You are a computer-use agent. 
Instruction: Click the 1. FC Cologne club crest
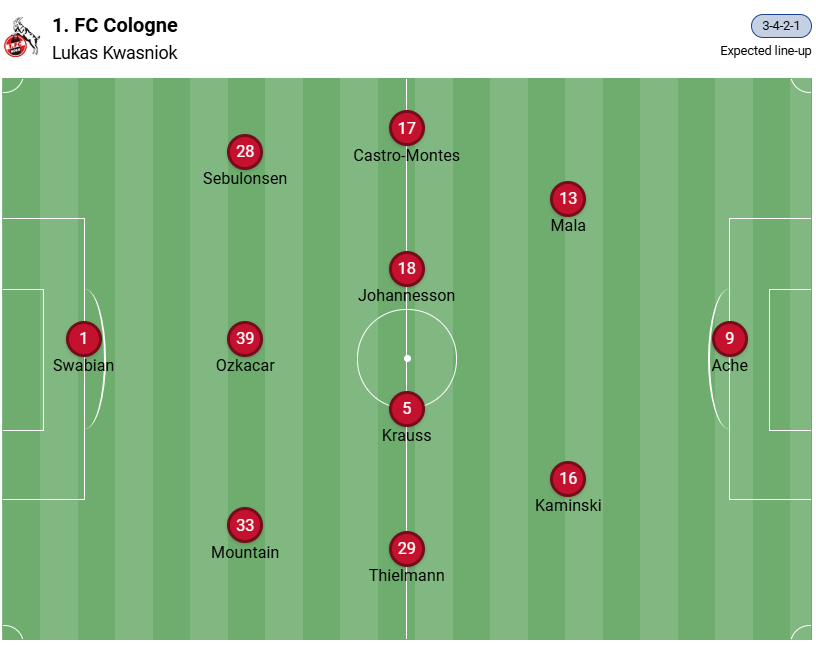pos(22,38)
